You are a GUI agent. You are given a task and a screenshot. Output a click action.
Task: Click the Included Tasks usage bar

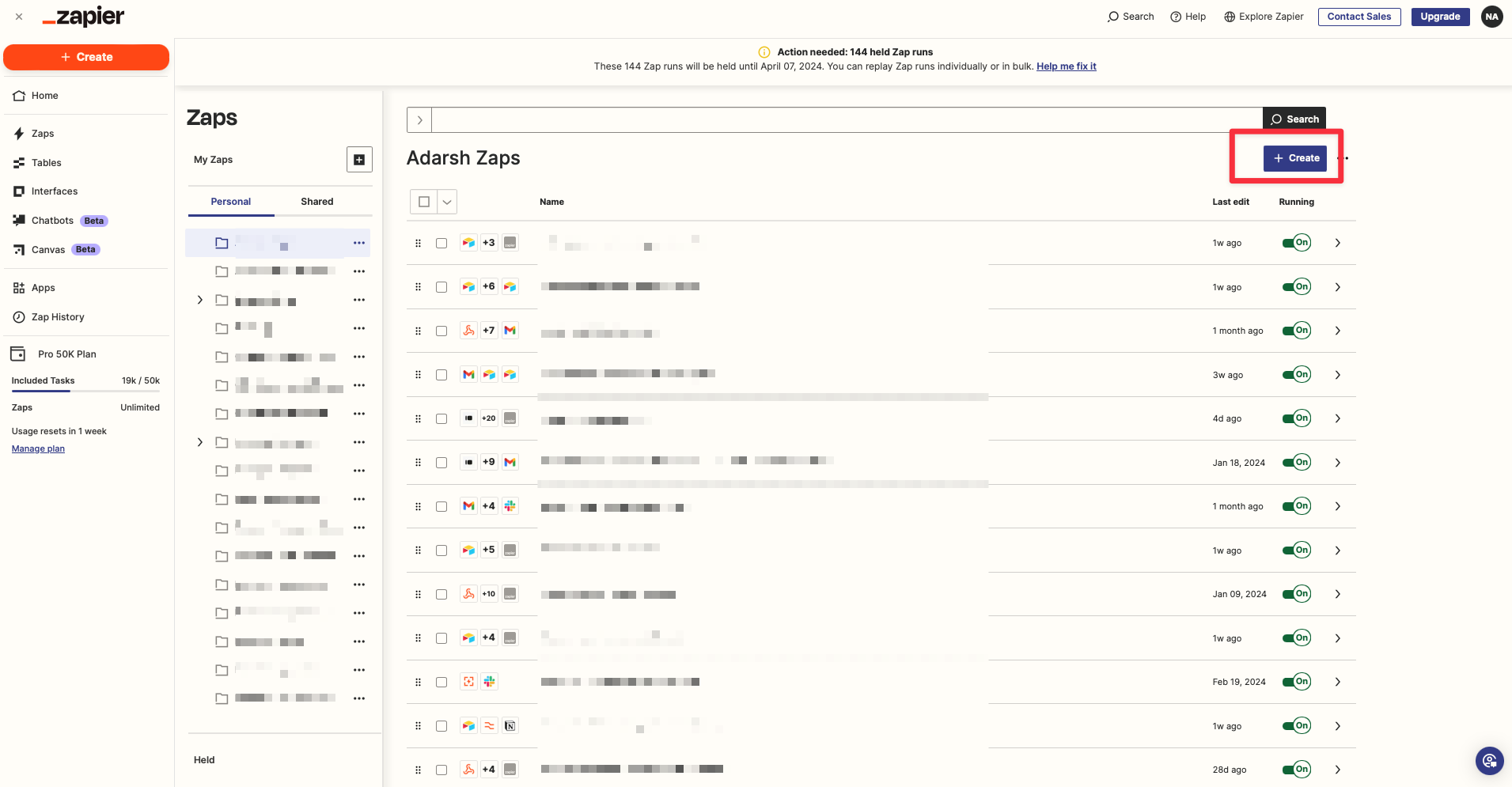pyautogui.click(x=85, y=391)
